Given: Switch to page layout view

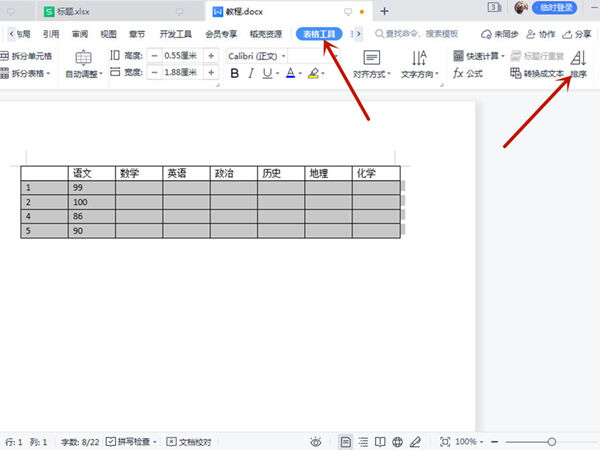Looking at the screenshot, I should click(345, 441).
